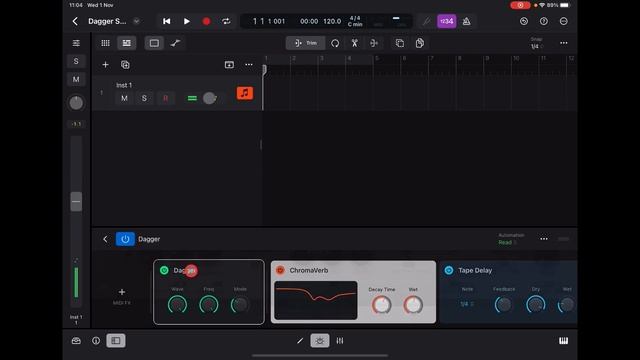Switch to the Tracks area view
This screenshot has height=360, width=640.
(127, 43)
